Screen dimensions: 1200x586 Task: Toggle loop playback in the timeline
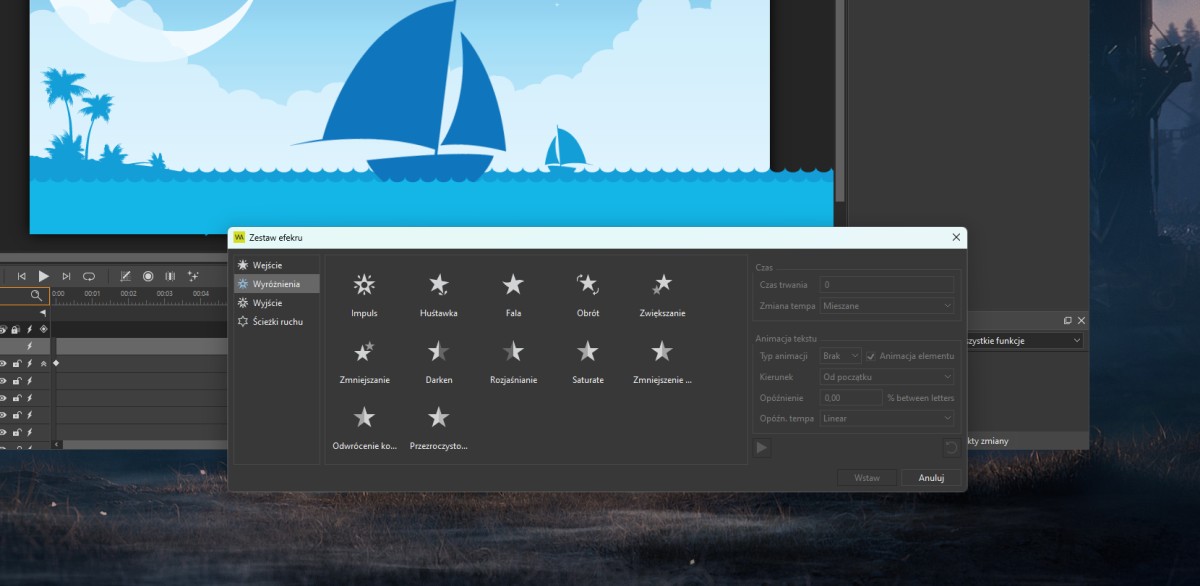(89, 276)
